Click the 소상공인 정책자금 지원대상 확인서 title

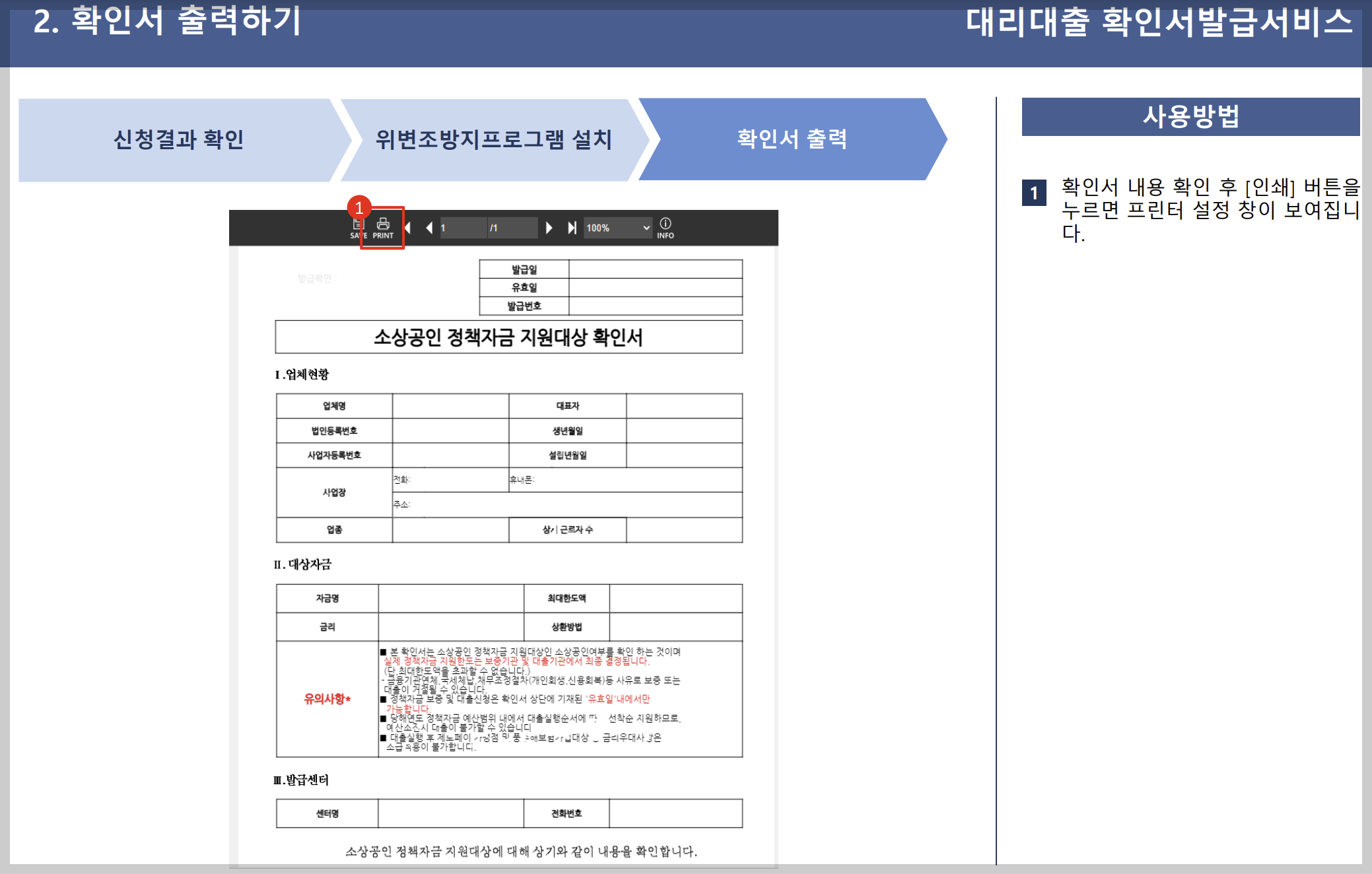coord(508,337)
